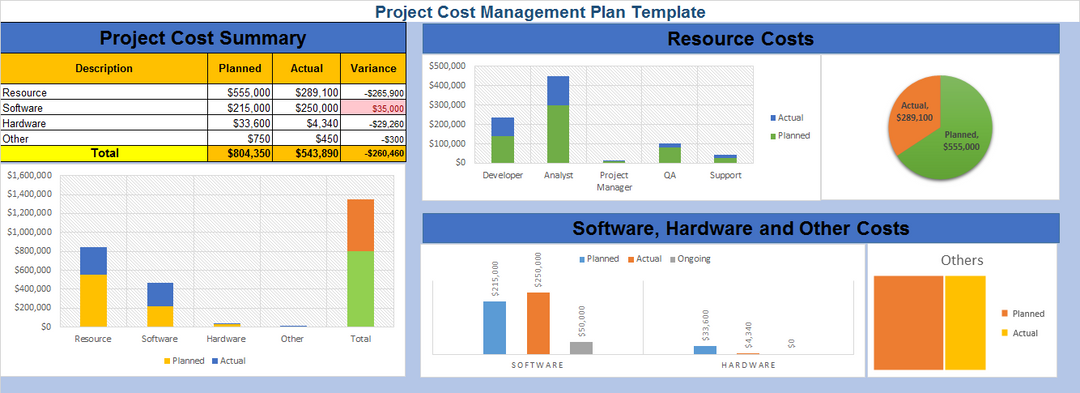
Task: Click the Total stacked bar in summary chart
Action: coord(360,262)
